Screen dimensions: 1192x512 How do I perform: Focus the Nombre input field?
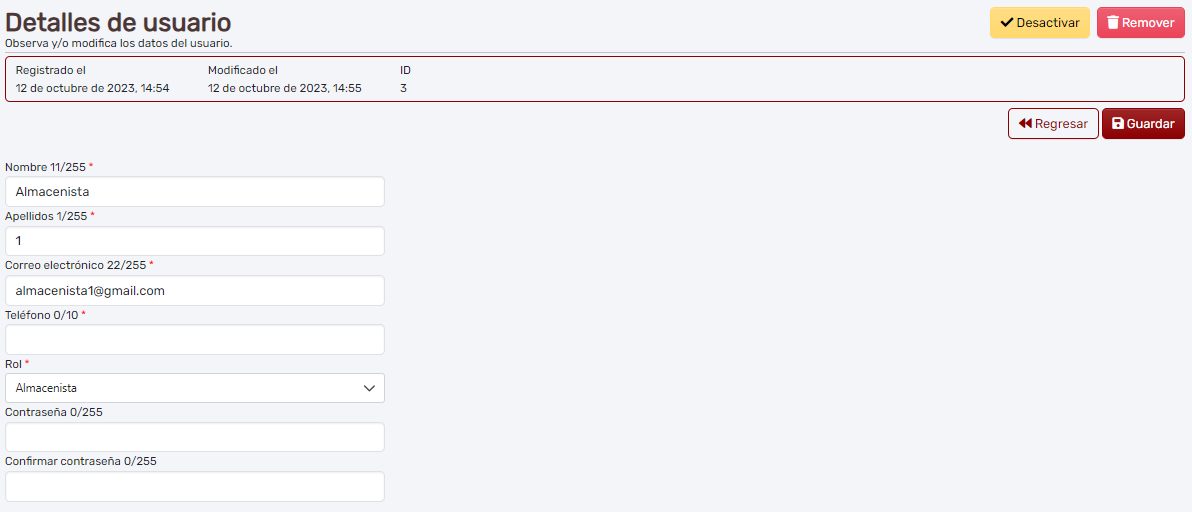click(195, 192)
